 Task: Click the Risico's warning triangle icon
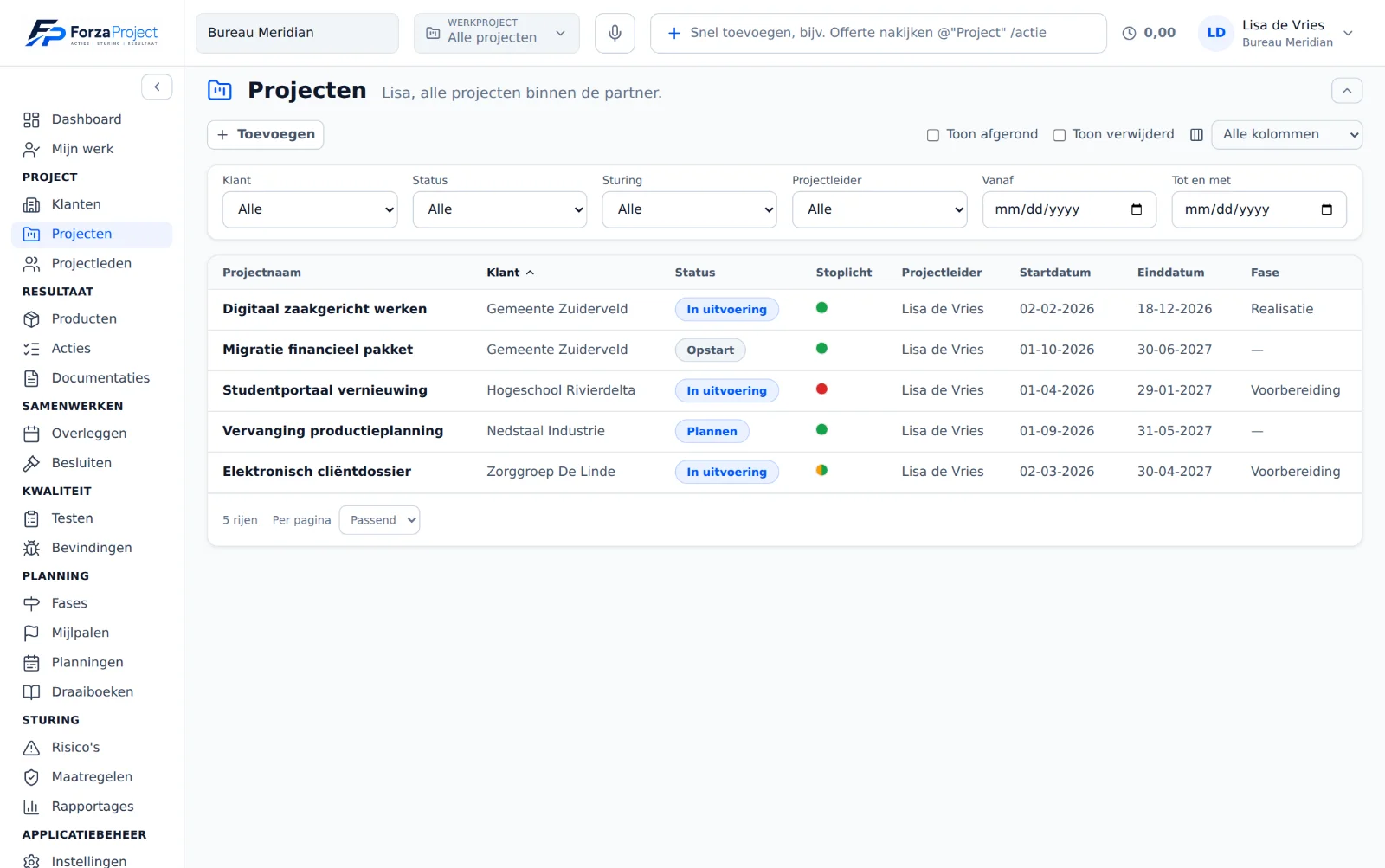pyautogui.click(x=31, y=747)
